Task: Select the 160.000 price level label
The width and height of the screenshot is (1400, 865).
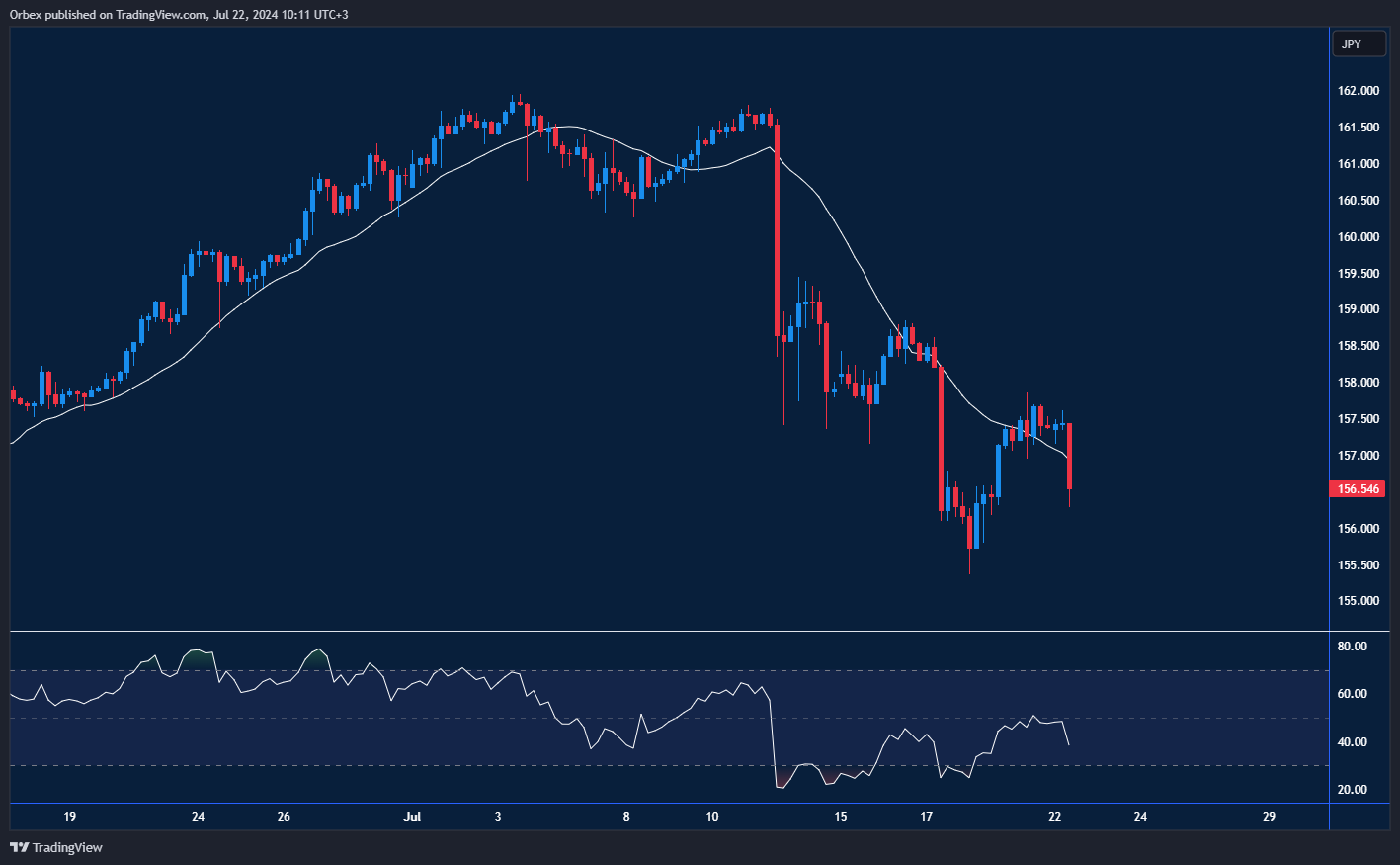Action: [x=1359, y=237]
